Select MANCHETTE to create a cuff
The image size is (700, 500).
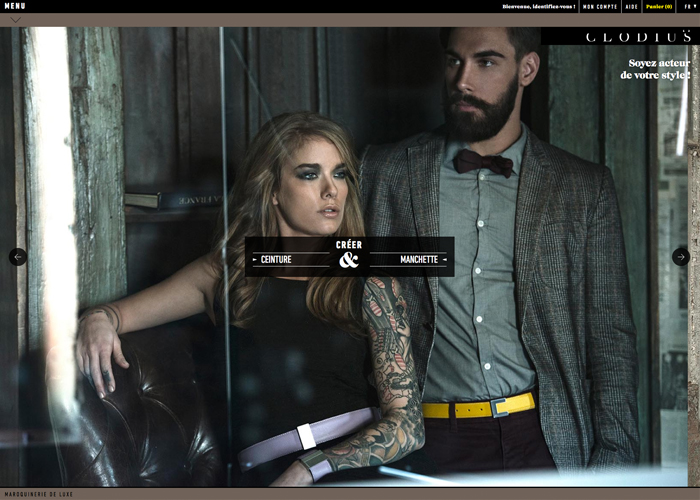point(419,259)
